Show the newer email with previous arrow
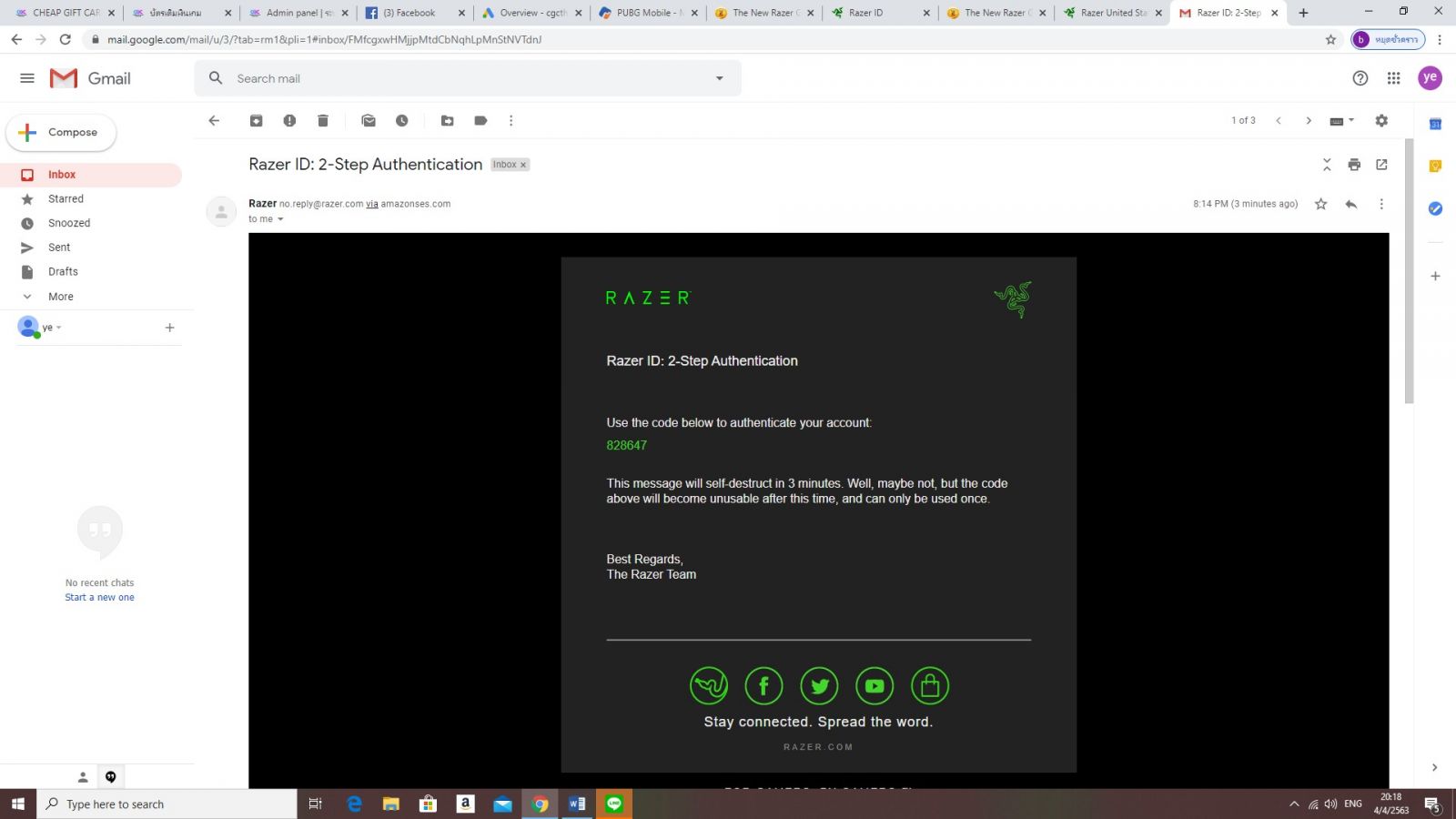 pyautogui.click(x=1279, y=120)
